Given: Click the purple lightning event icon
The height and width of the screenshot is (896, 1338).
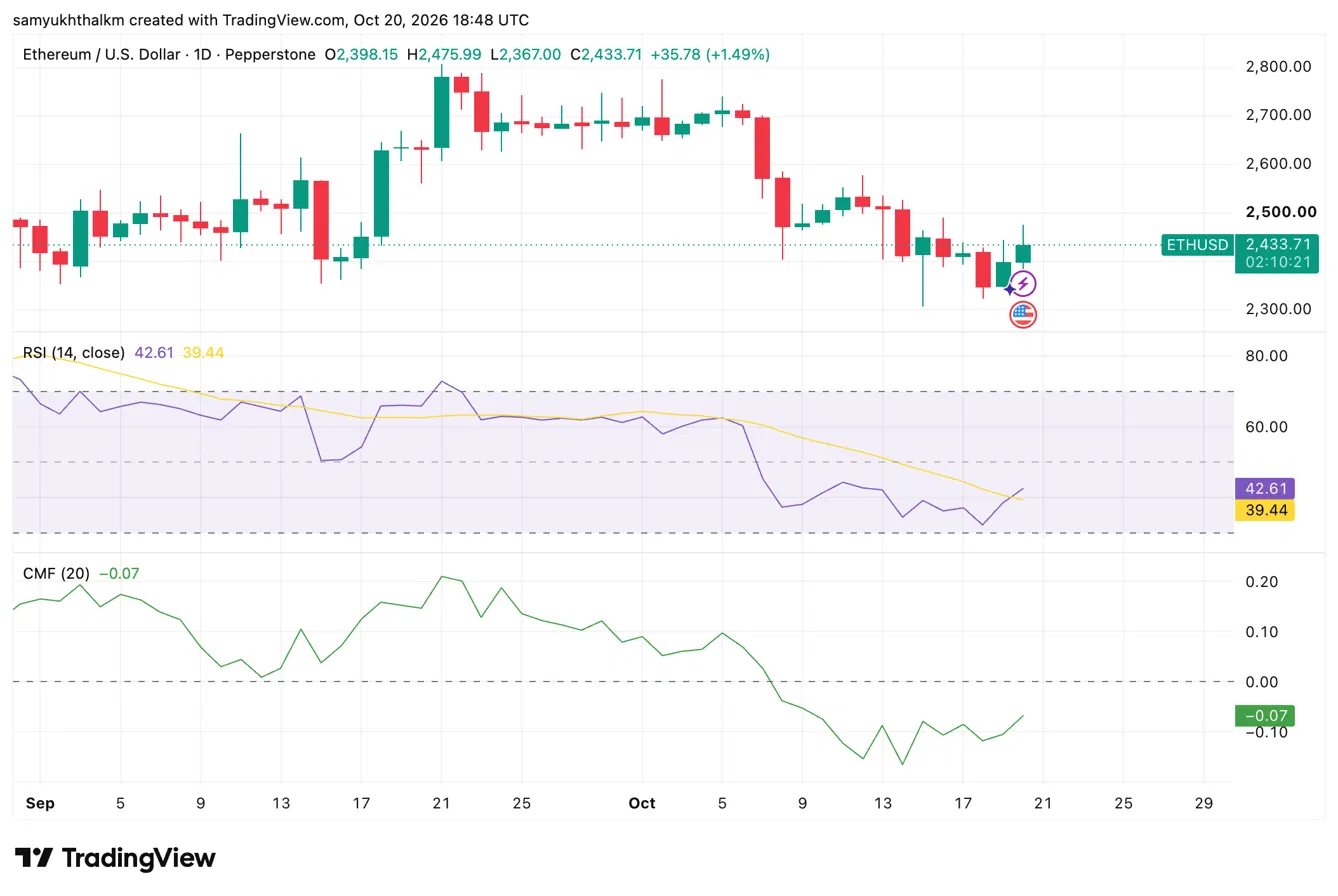Looking at the screenshot, I should tap(1023, 284).
